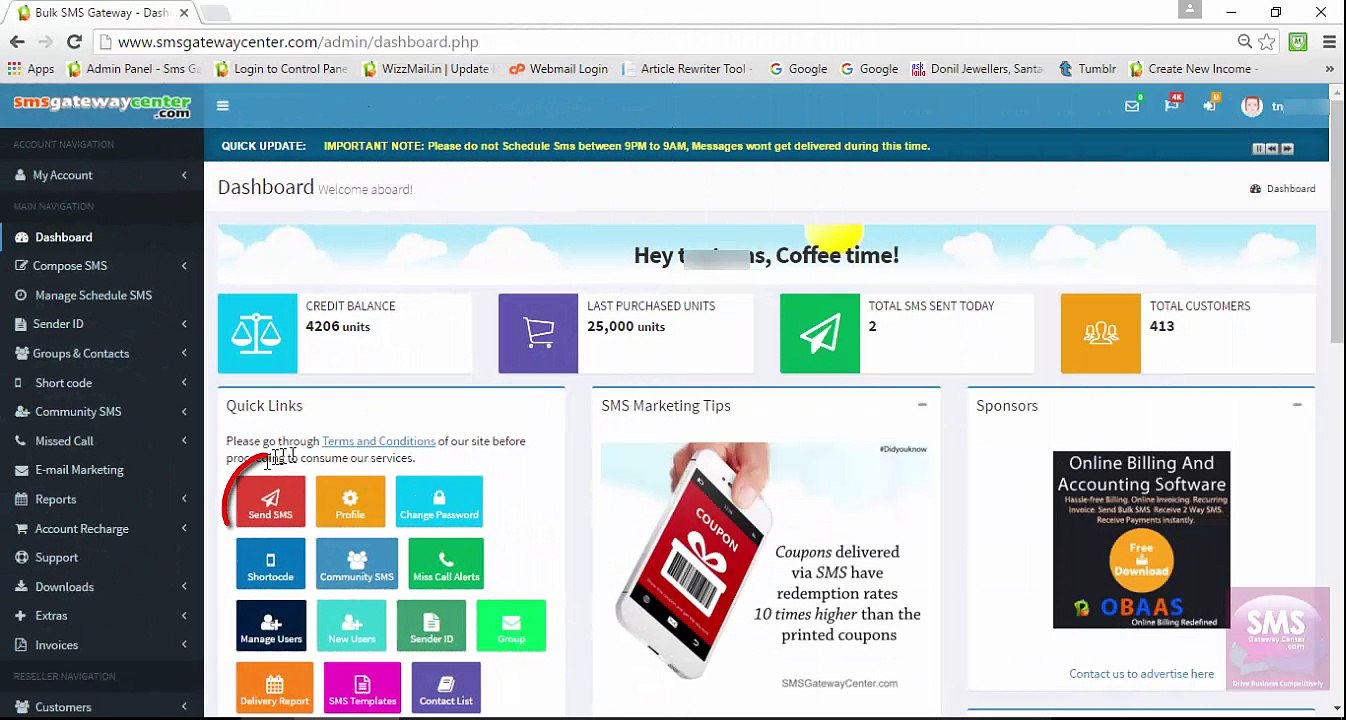
Task: Switch to the Bulk SMS Gateway browser tab
Action: click(100, 13)
